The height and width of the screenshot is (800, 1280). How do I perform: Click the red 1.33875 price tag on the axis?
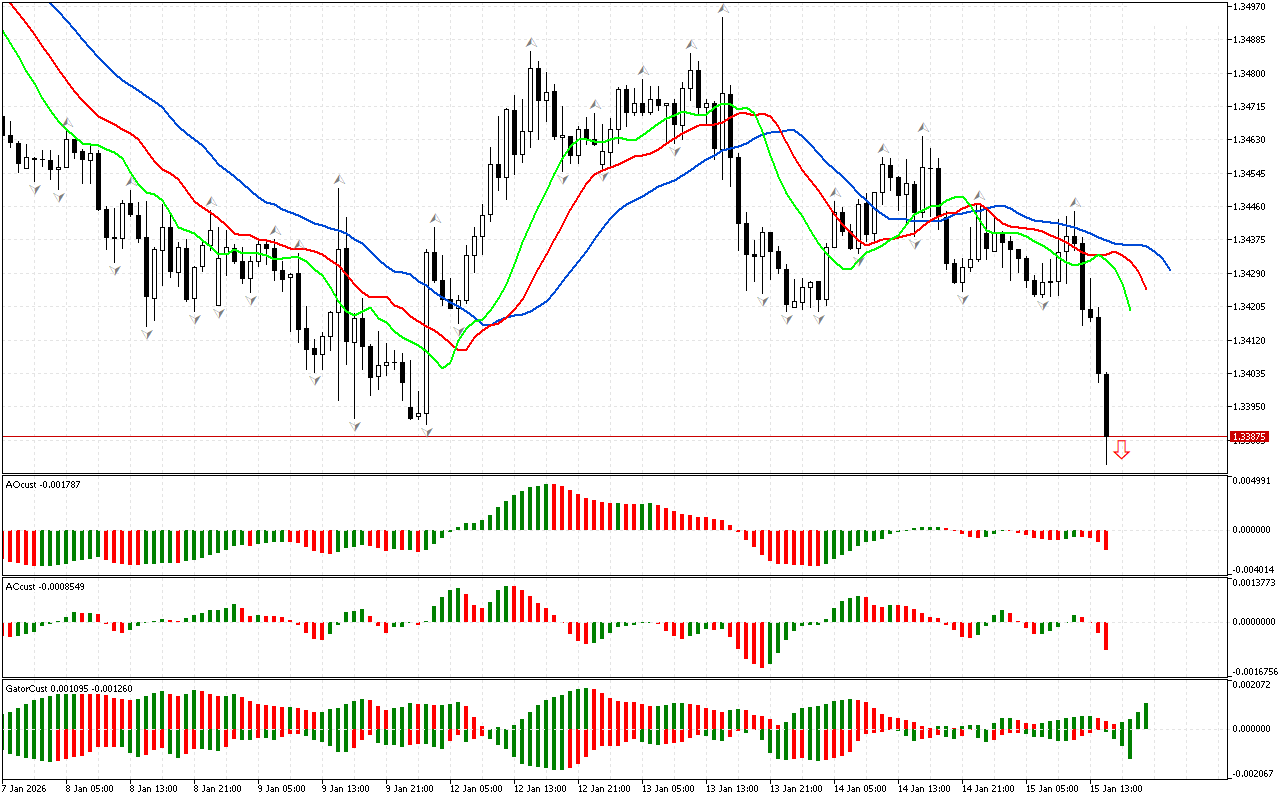click(1251, 437)
